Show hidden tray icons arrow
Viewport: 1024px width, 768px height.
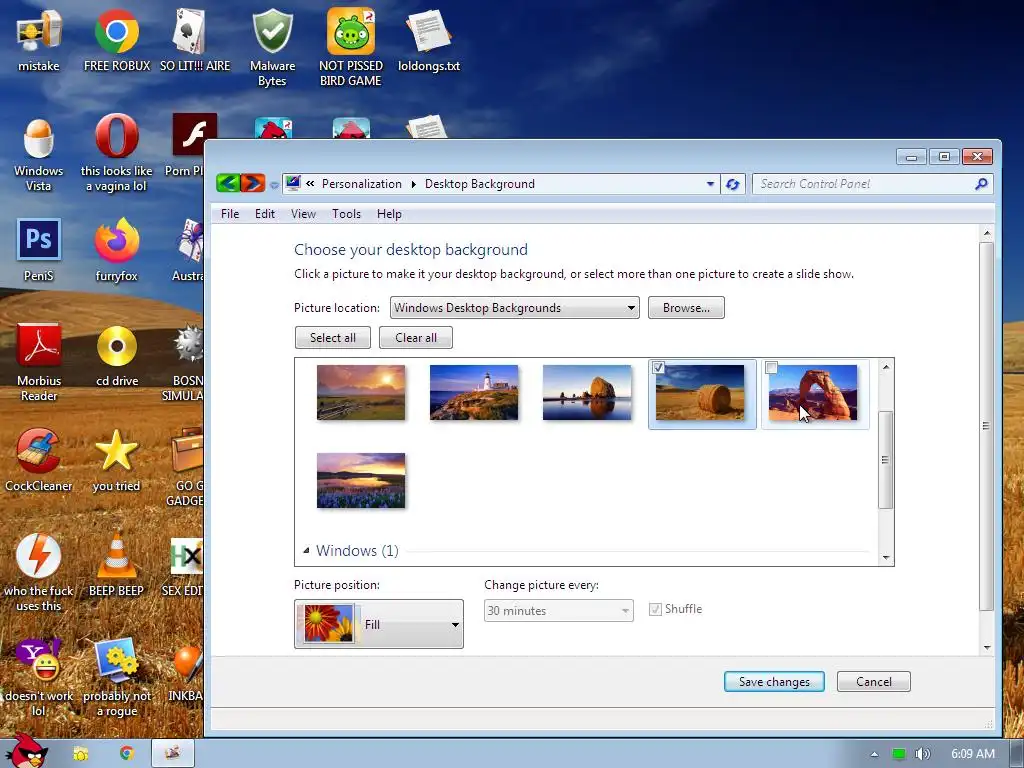(x=874, y=754)
